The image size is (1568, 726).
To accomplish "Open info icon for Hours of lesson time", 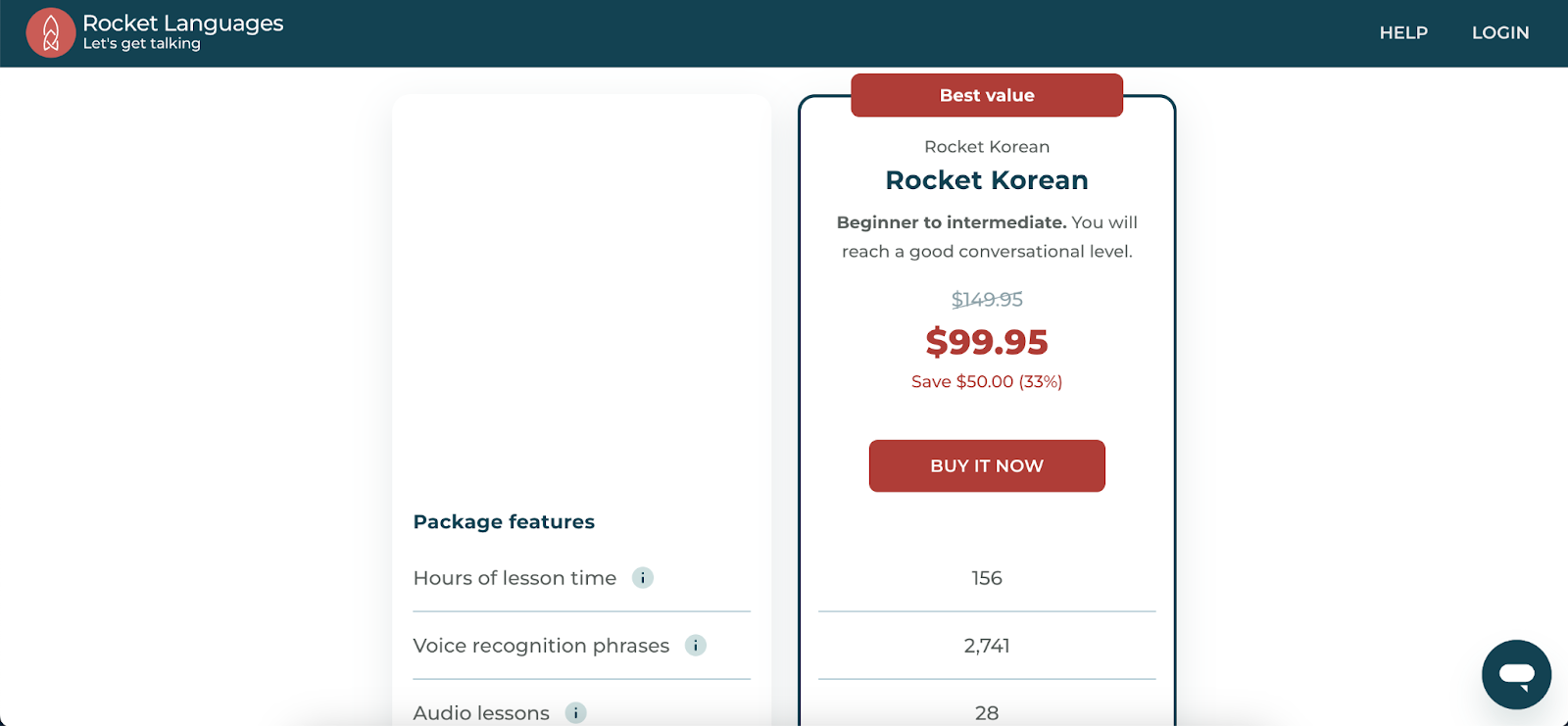I will coord(643,578).
